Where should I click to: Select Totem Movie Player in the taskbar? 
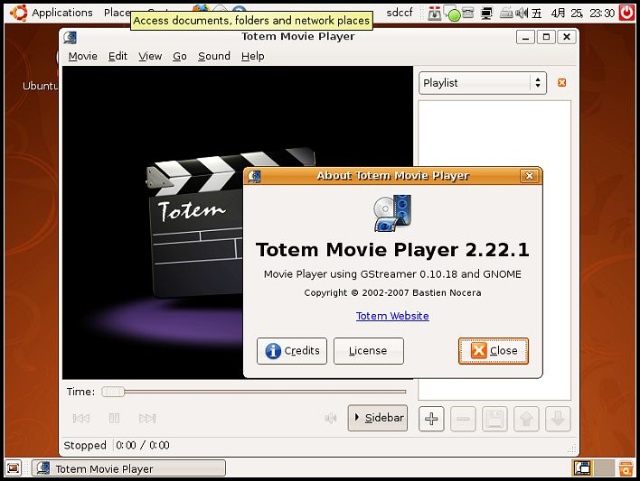coord(129,468)
